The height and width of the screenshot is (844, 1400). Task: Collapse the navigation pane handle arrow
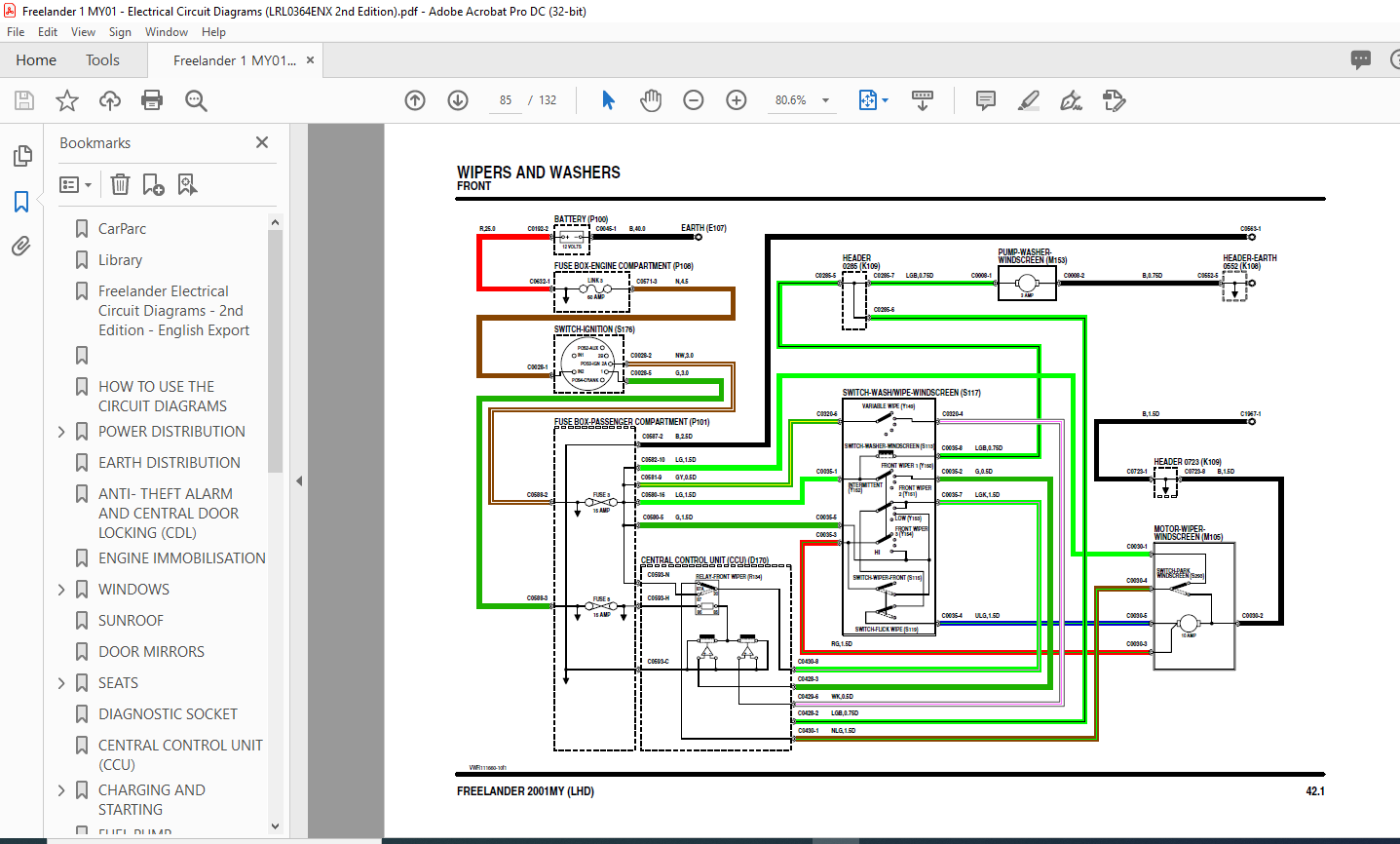(299, 480)
